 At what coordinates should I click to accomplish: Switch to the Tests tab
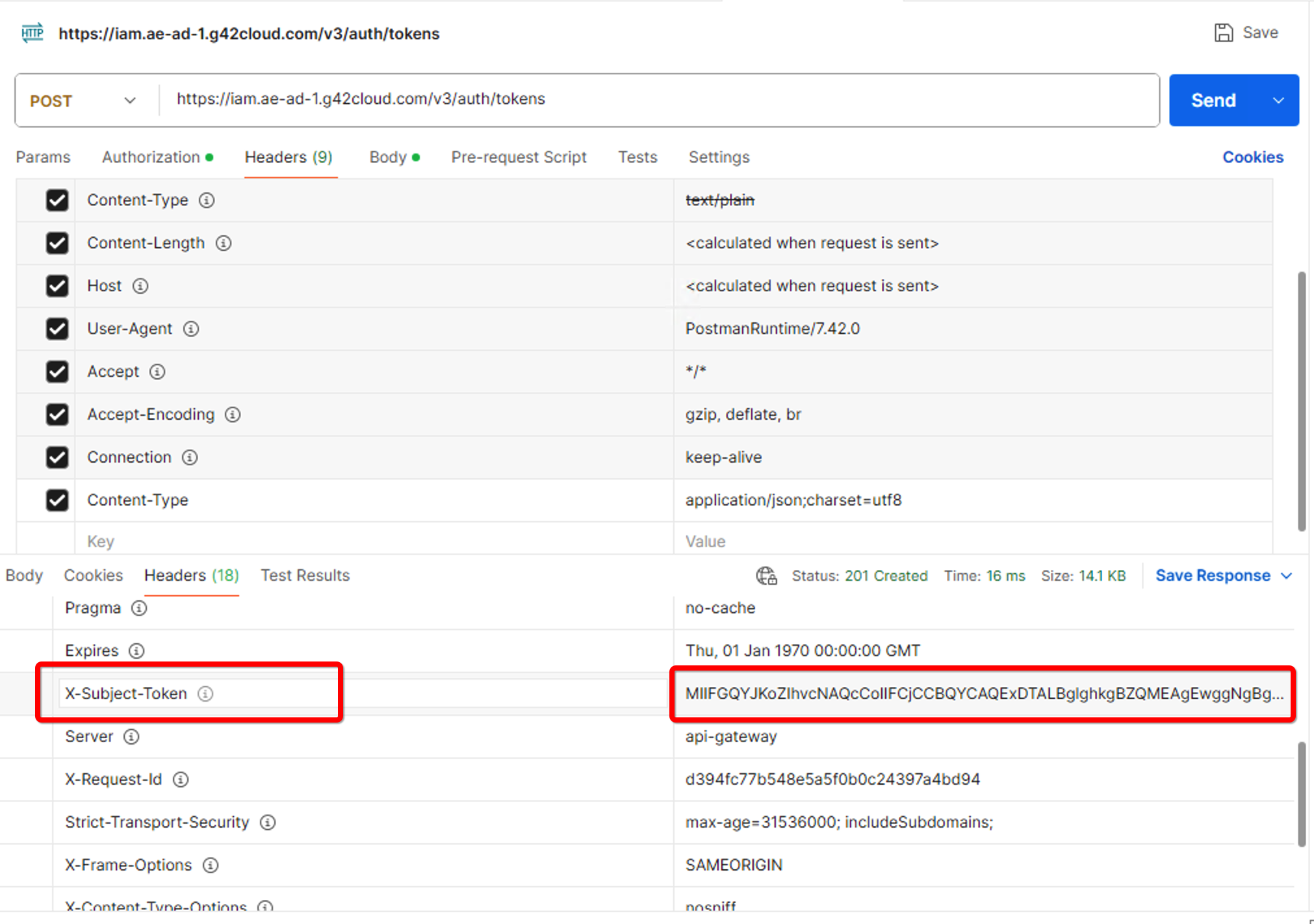coord(638,157)
